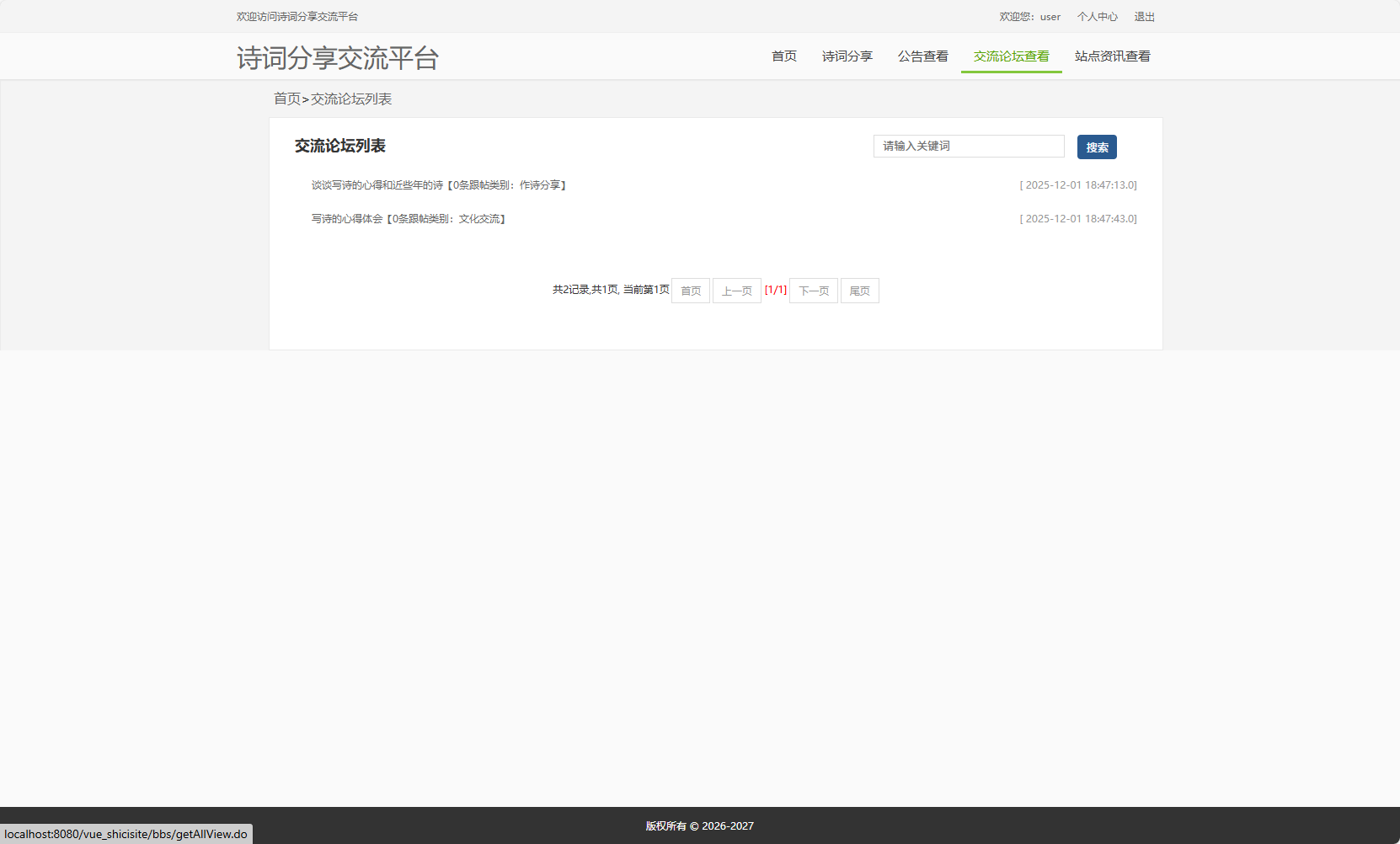This screenshot has width=1400, height=844.
Task: Click the 下一页 next-page button
Action: (x=812, y=290)
